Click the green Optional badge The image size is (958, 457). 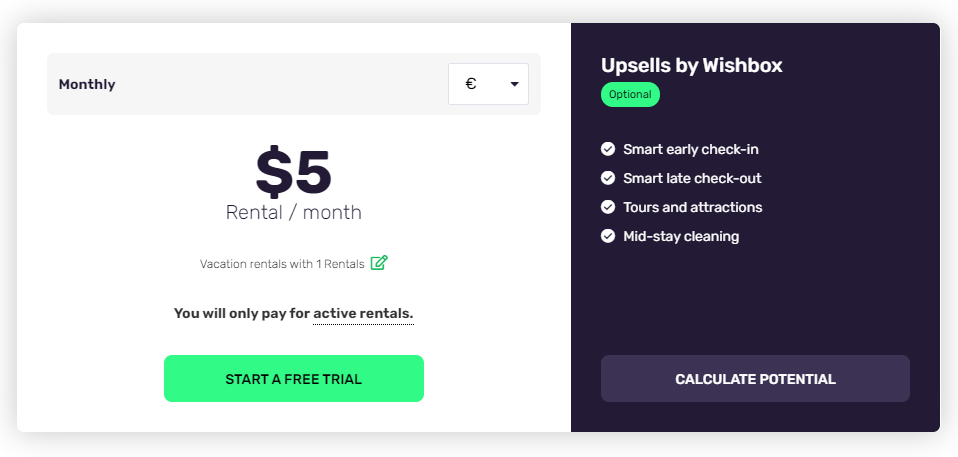(630, 95)
